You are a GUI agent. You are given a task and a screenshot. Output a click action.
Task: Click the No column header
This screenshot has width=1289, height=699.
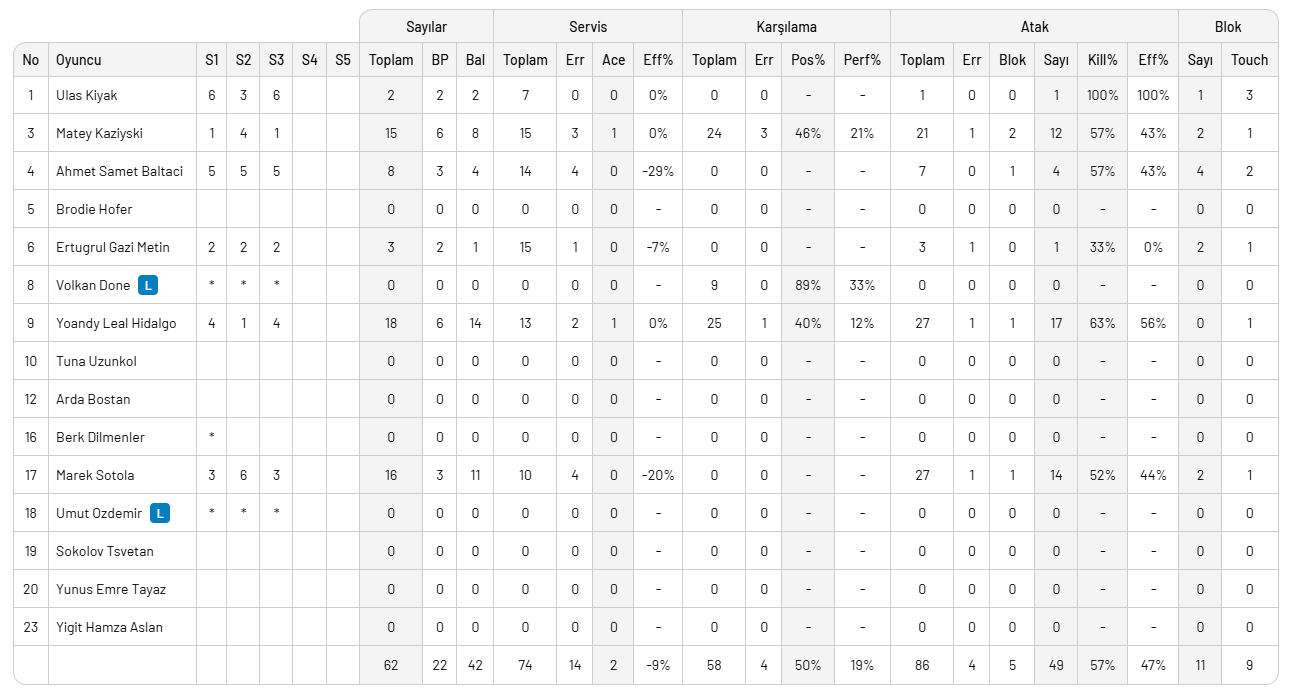[x=31, y=60]
